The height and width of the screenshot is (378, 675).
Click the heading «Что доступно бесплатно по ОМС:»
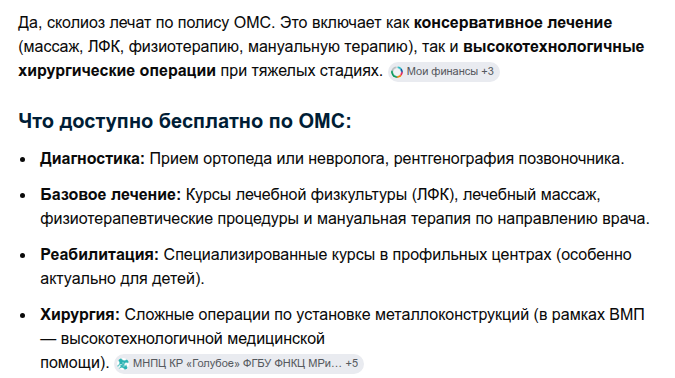tap(185, 121)
